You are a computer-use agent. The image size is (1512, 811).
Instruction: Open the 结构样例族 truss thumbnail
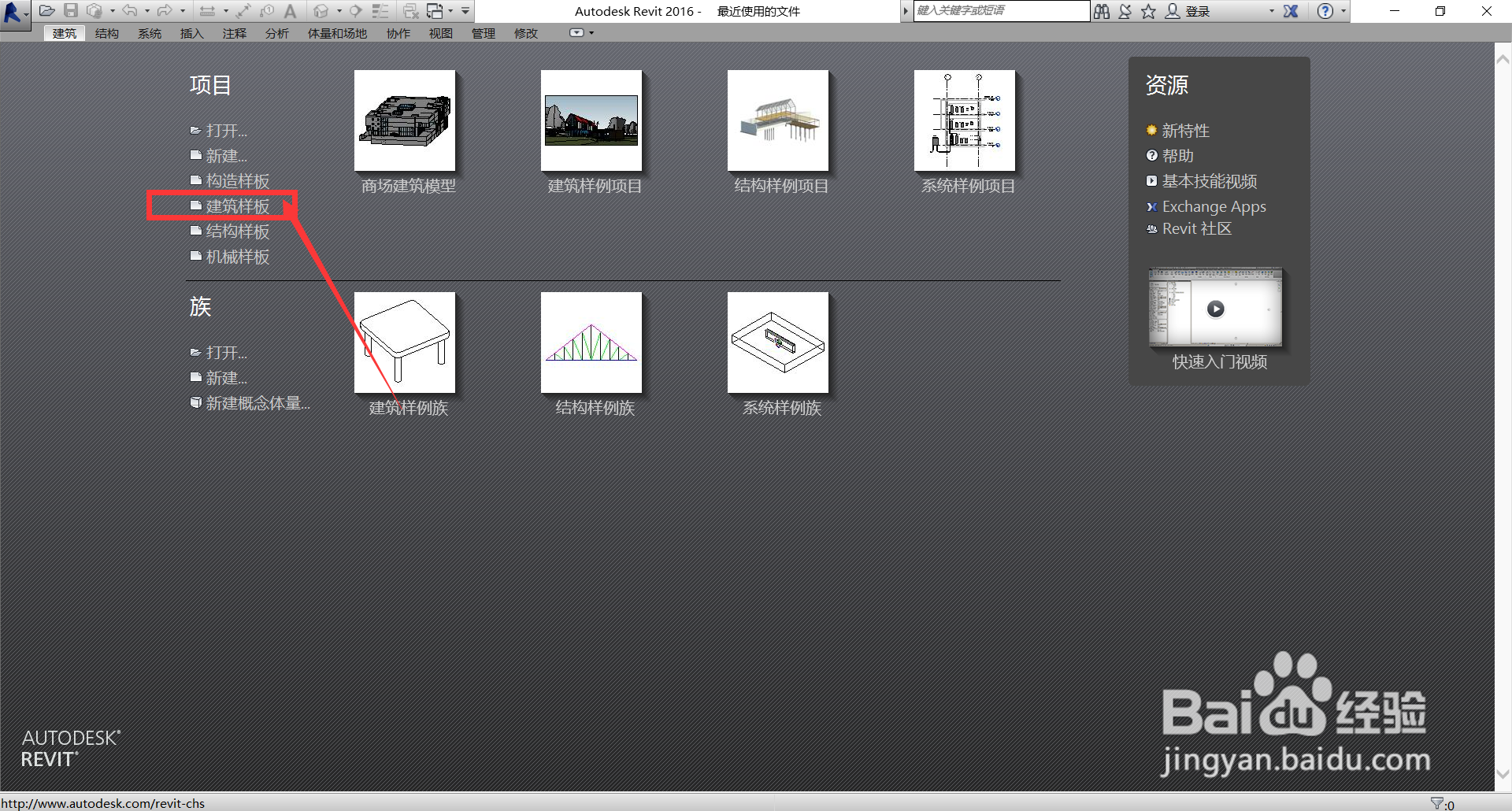coord(591,343)
